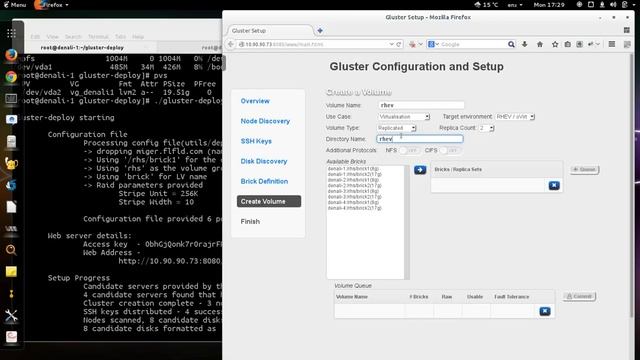Select the denali-2 brick2 entry

point(355,185)
